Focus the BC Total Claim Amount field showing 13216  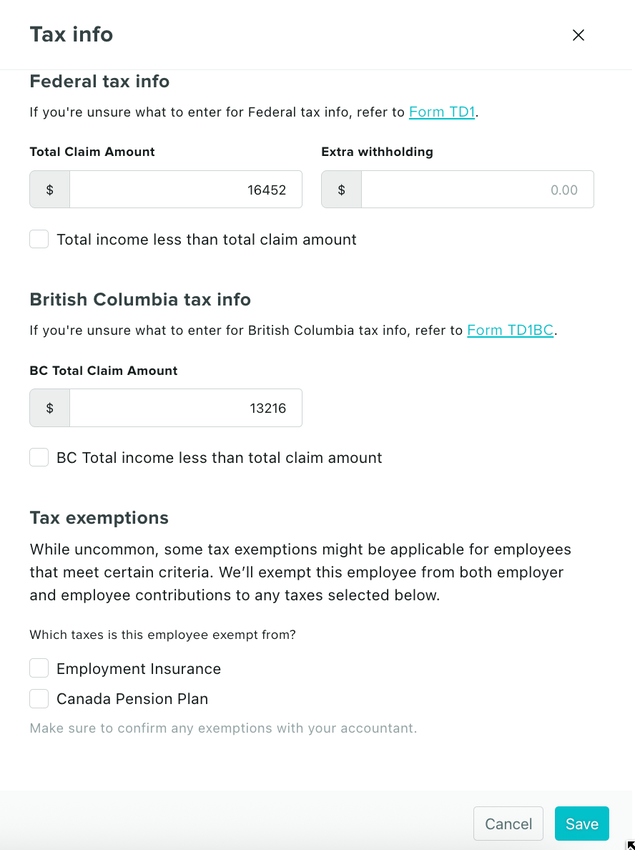[186, 408]
